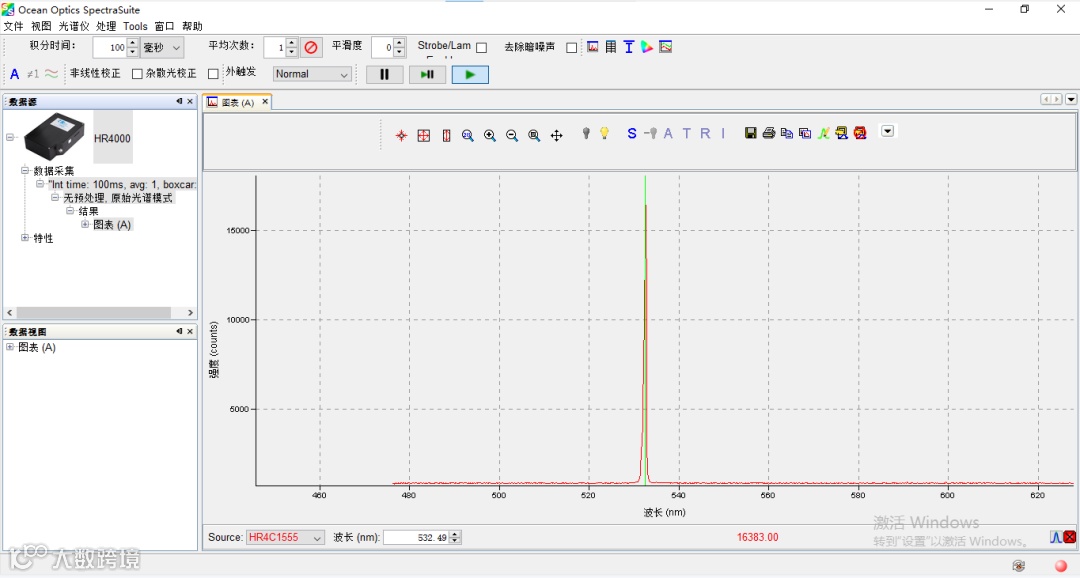1080x578 pixels.
Task: Open the Normal trigger mode dropdown
Action: click(312, 74)
